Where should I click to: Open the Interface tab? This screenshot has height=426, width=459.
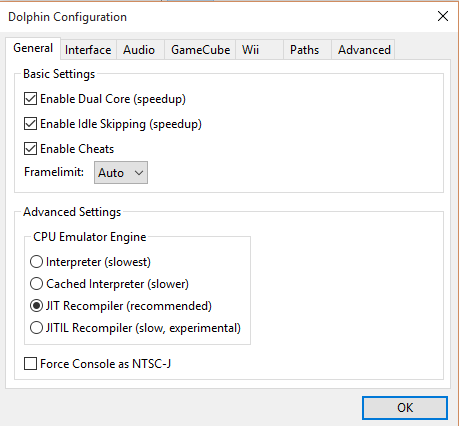(88, 50)
